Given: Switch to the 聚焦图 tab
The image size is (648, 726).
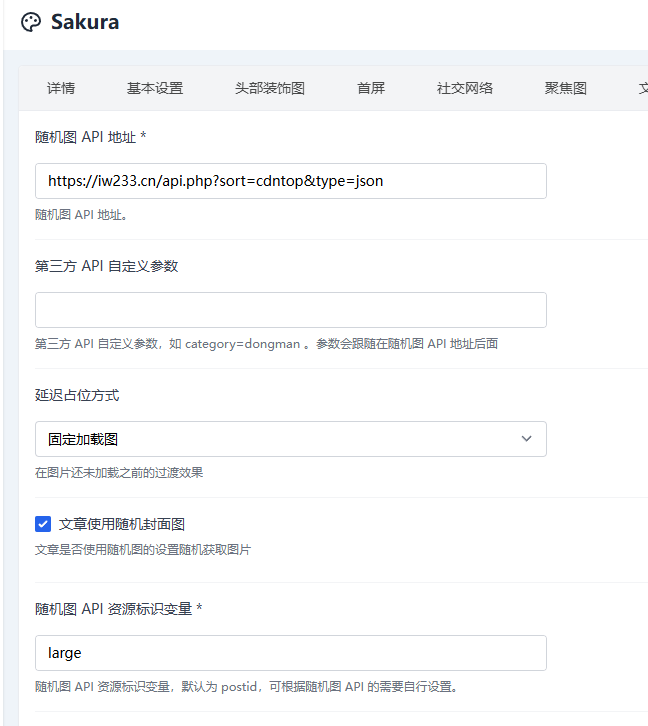Looking at the screenshot, I should [566, 88].
